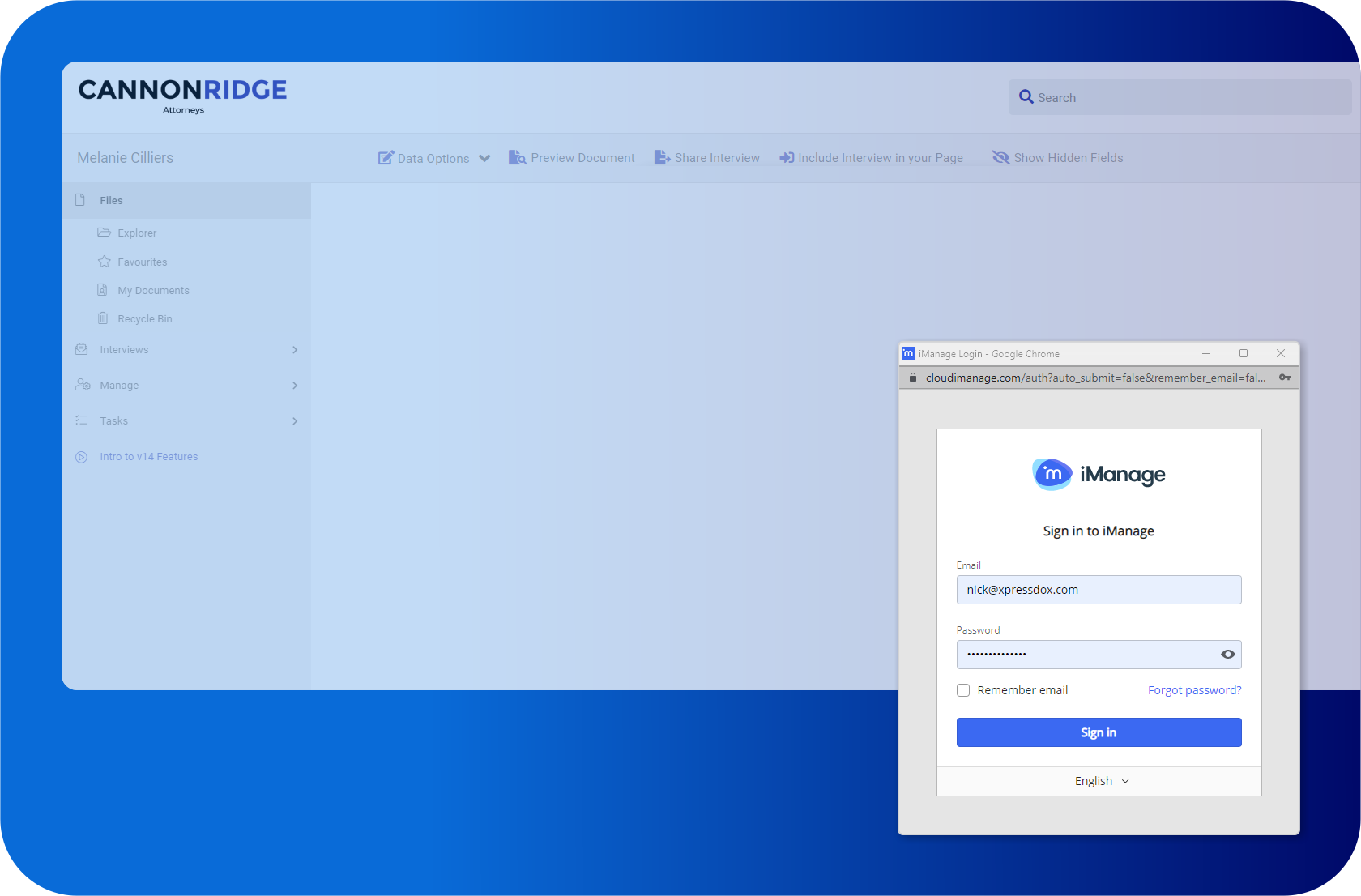This screenshot has width=1361, height=896.
Task: Click iManage favicon in Chrome title bar
Action: click(x=908, y=353)
